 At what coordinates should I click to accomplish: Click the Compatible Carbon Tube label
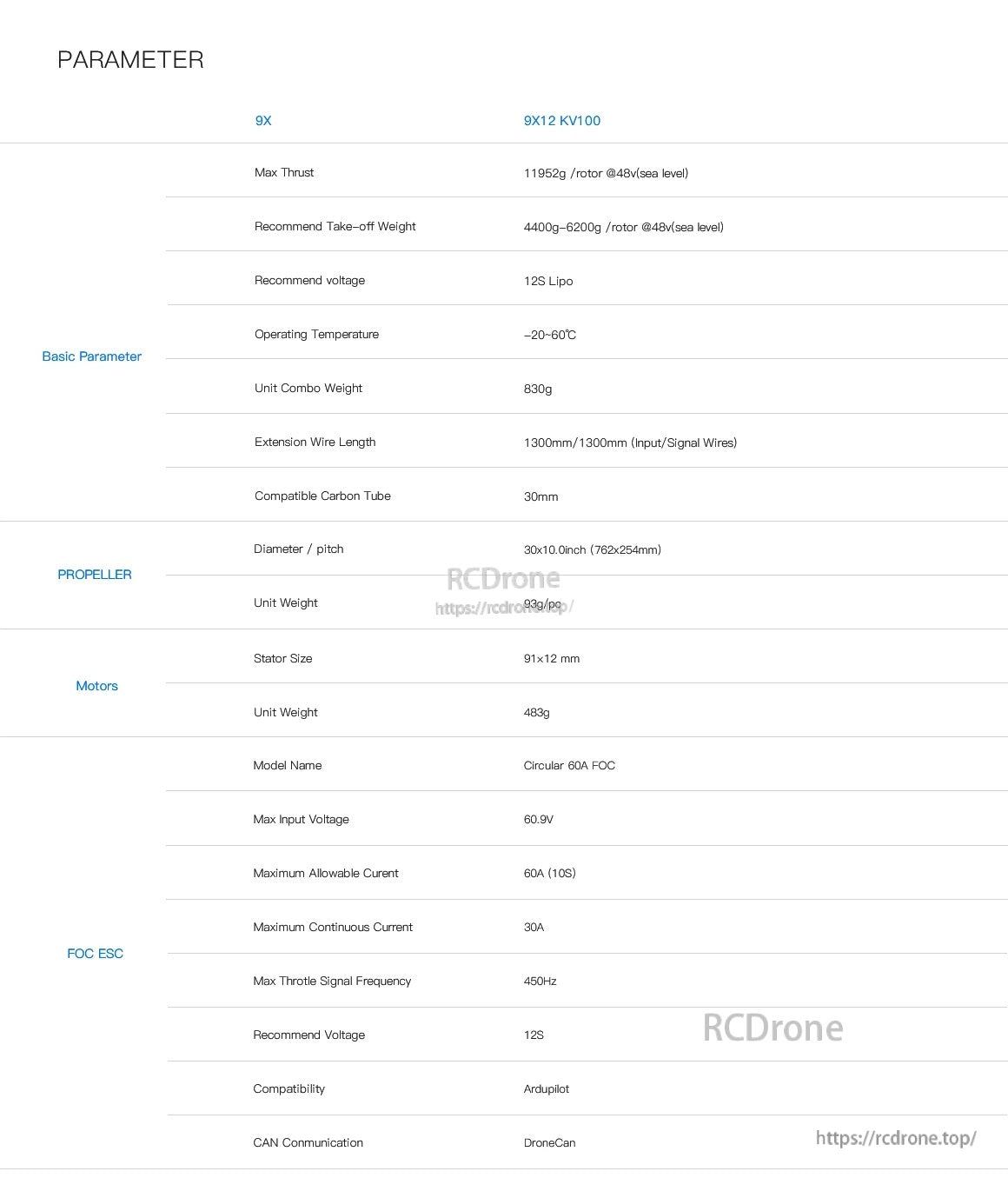(x=322, y=496)
